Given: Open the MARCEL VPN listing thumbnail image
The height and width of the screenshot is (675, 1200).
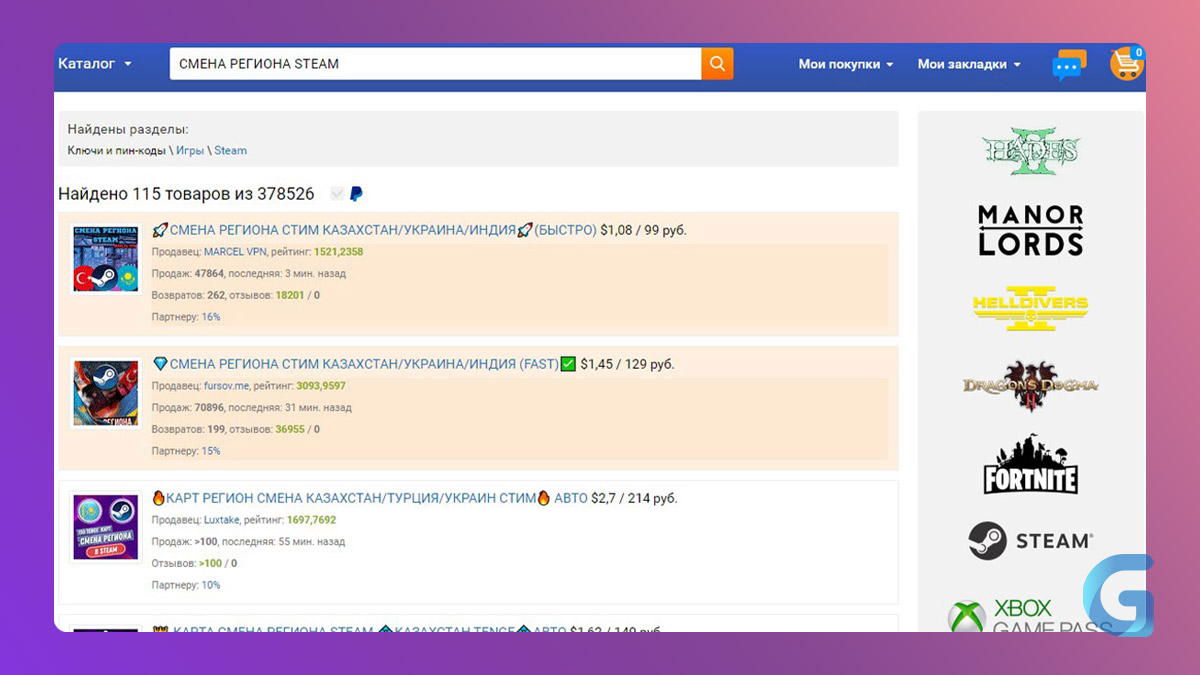Looking at the screenshot, I should (x=104, y=258).
